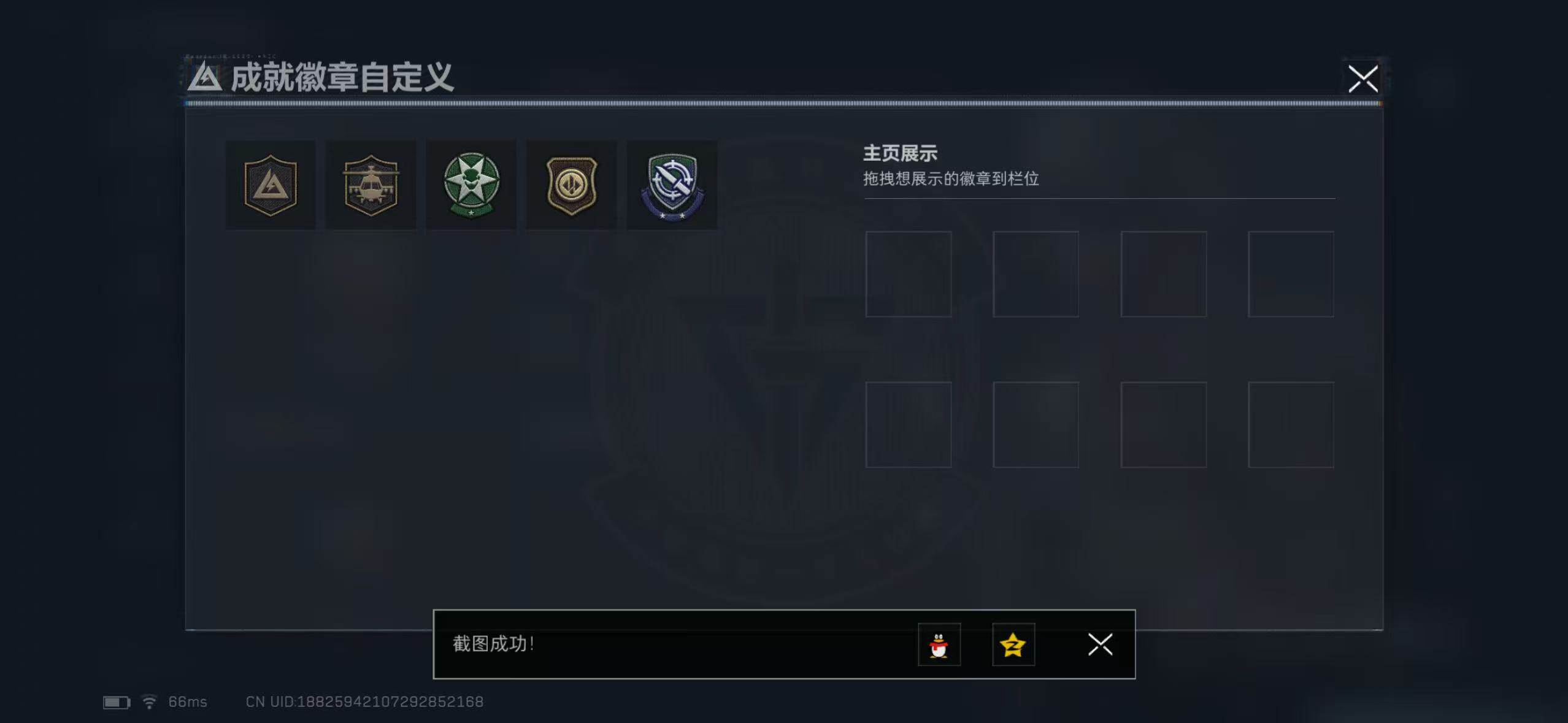The height and width of the screenshot is (723, 1568).
Task: Click the third bottom-row display slot
Action: 1164,425
